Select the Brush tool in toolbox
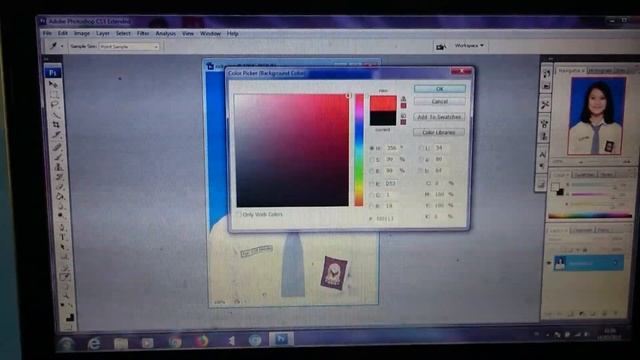Image resolution: width=640 pixels, height=360 pixels. [58, 157]
